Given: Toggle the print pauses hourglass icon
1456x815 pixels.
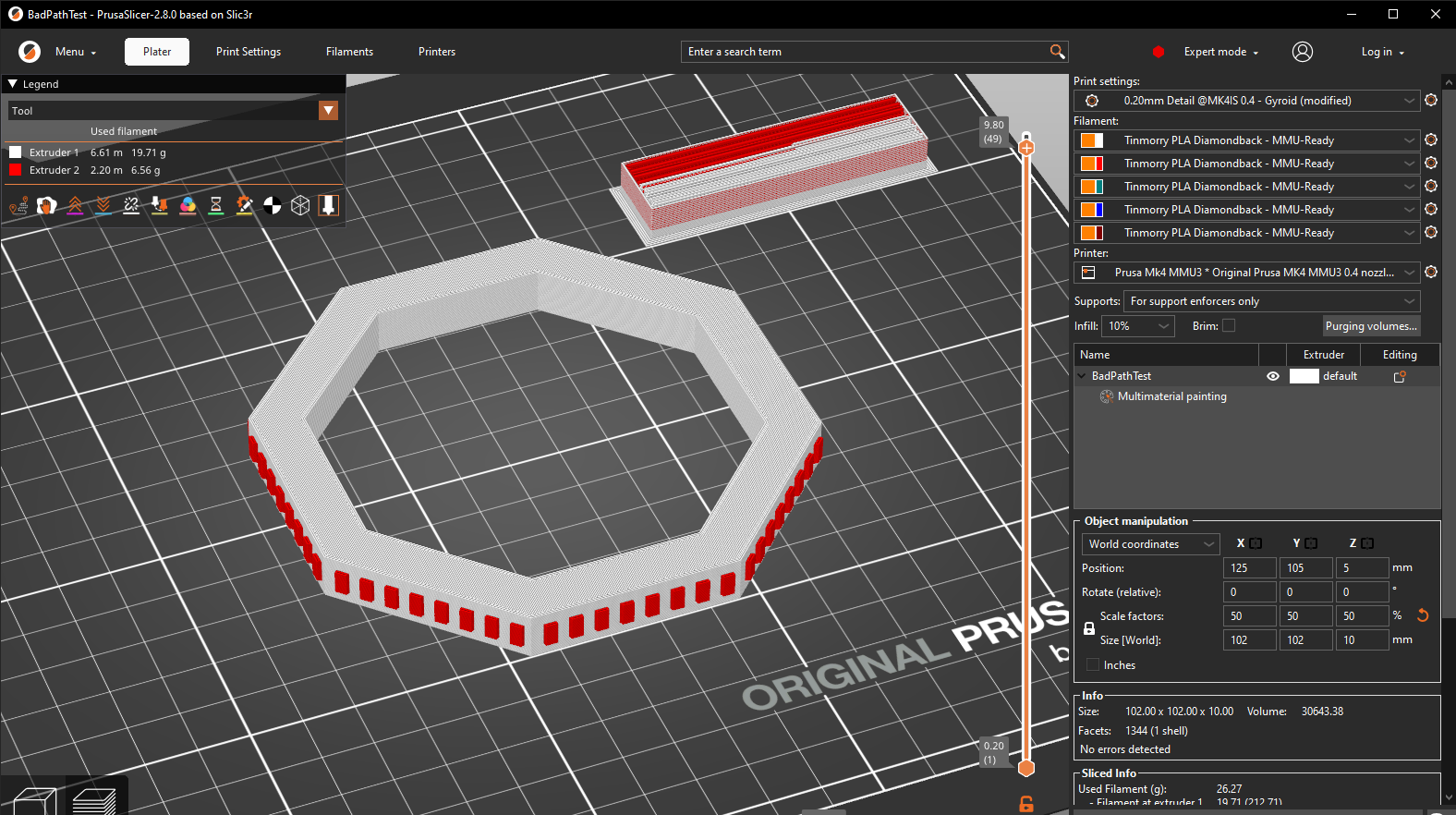Looking at the screenshot, I should tap(216, 205).
